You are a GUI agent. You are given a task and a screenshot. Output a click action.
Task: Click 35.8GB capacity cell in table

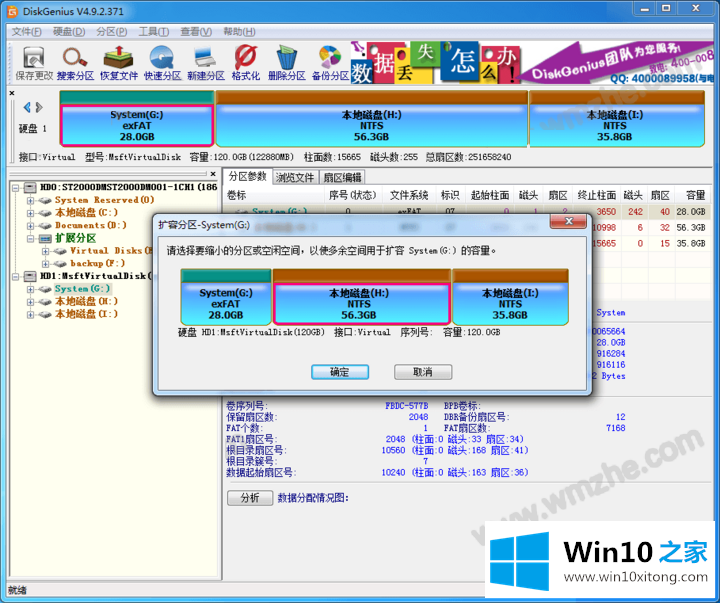coord(691,243)
